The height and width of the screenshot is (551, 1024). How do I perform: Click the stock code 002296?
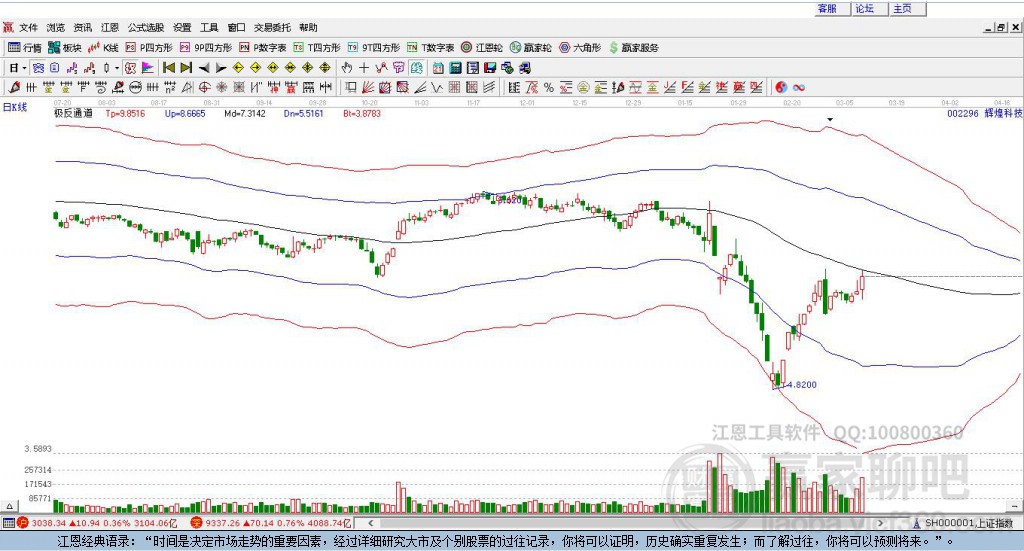point(963,114)
